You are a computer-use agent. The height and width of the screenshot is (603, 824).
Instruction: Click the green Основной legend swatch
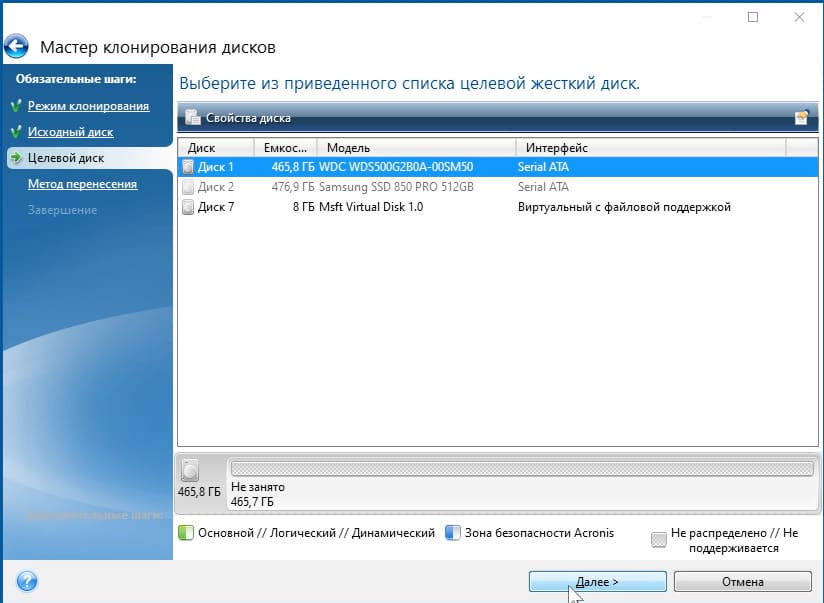(186, 533)
